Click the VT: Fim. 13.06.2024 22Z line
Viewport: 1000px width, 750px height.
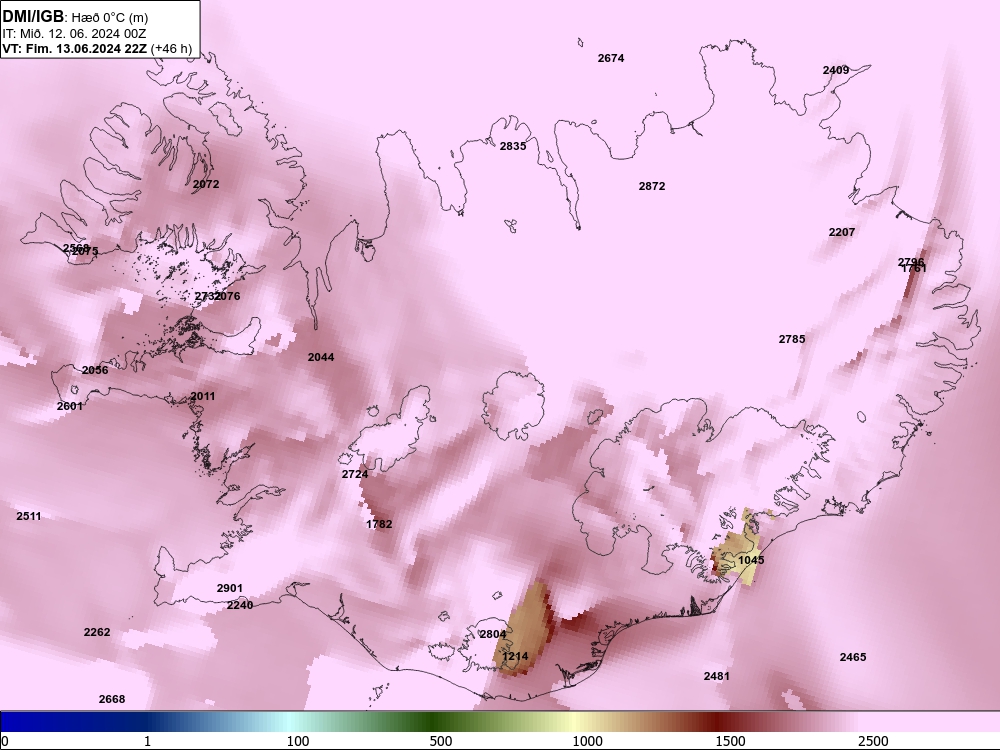[x=97, y=48]
